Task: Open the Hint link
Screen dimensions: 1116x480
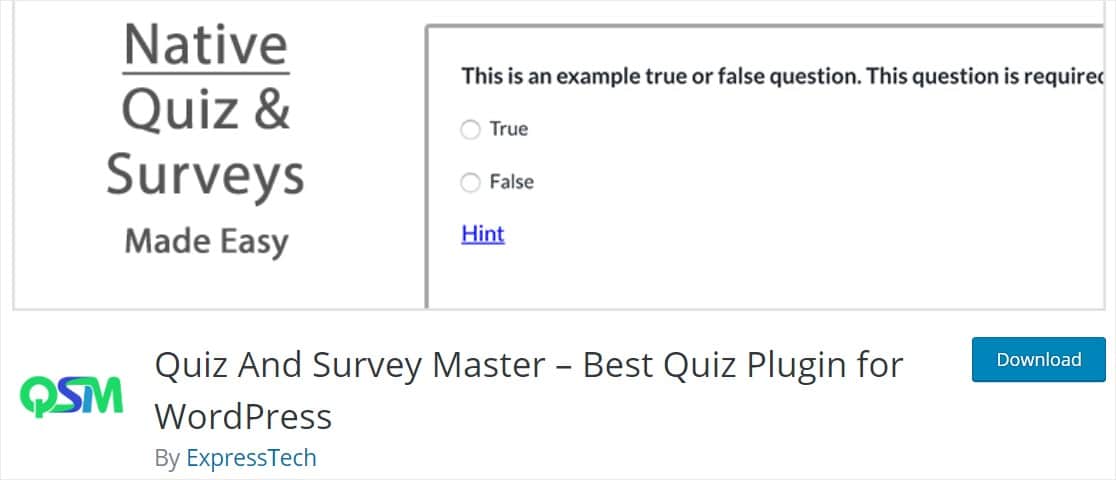Action: pyautogui.click(x=483, y=234)
